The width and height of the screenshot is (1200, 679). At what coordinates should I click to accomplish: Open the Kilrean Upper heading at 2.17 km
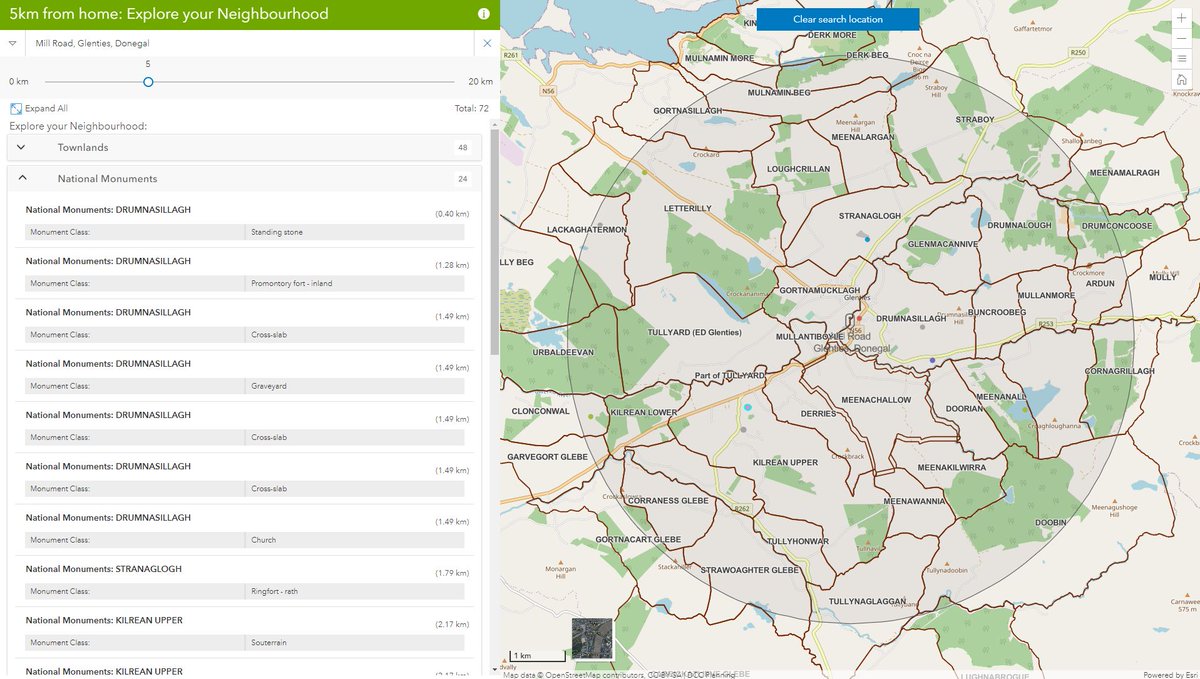[104, 620]
